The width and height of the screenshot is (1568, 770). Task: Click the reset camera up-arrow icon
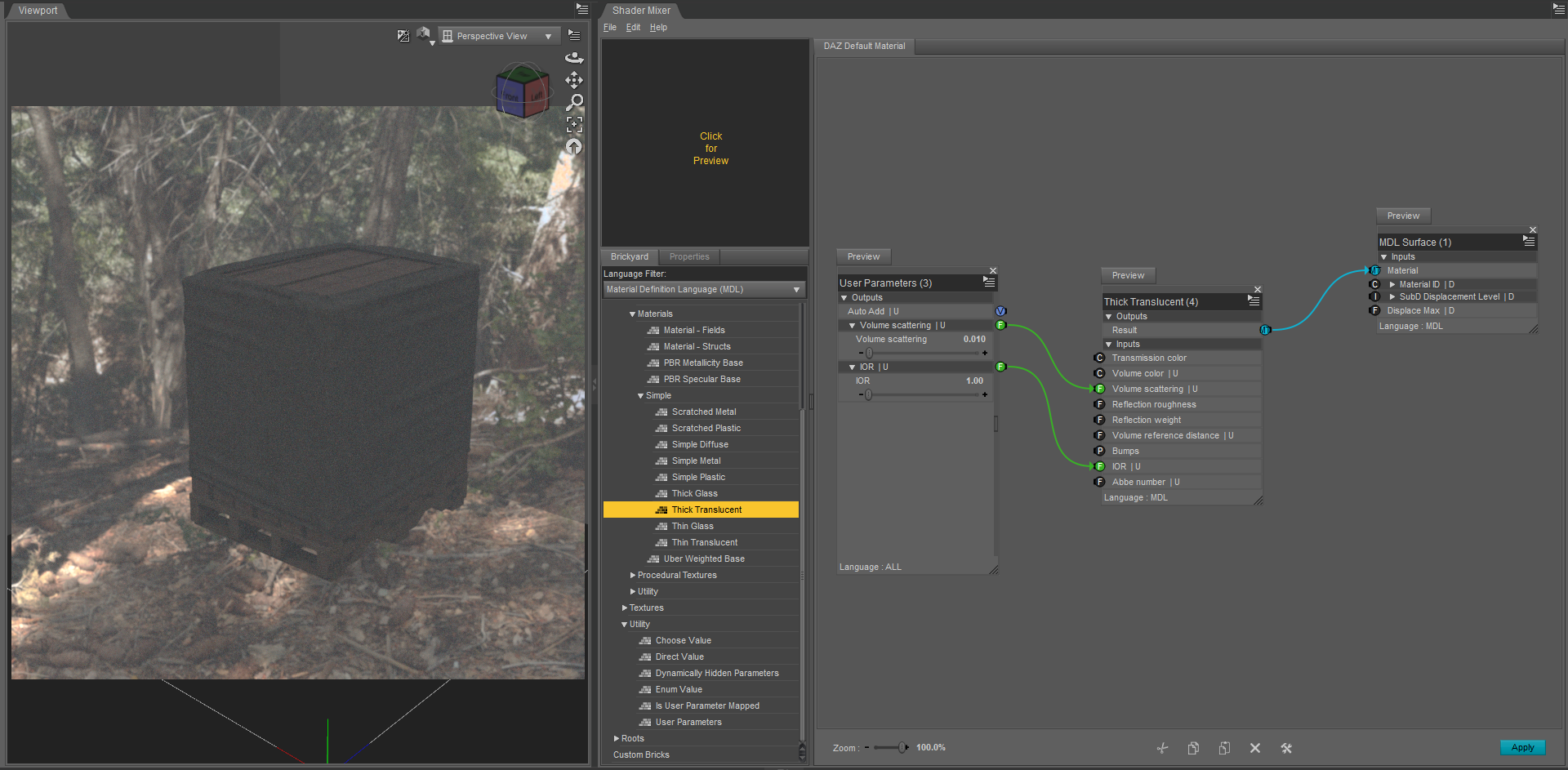(574, 146)
